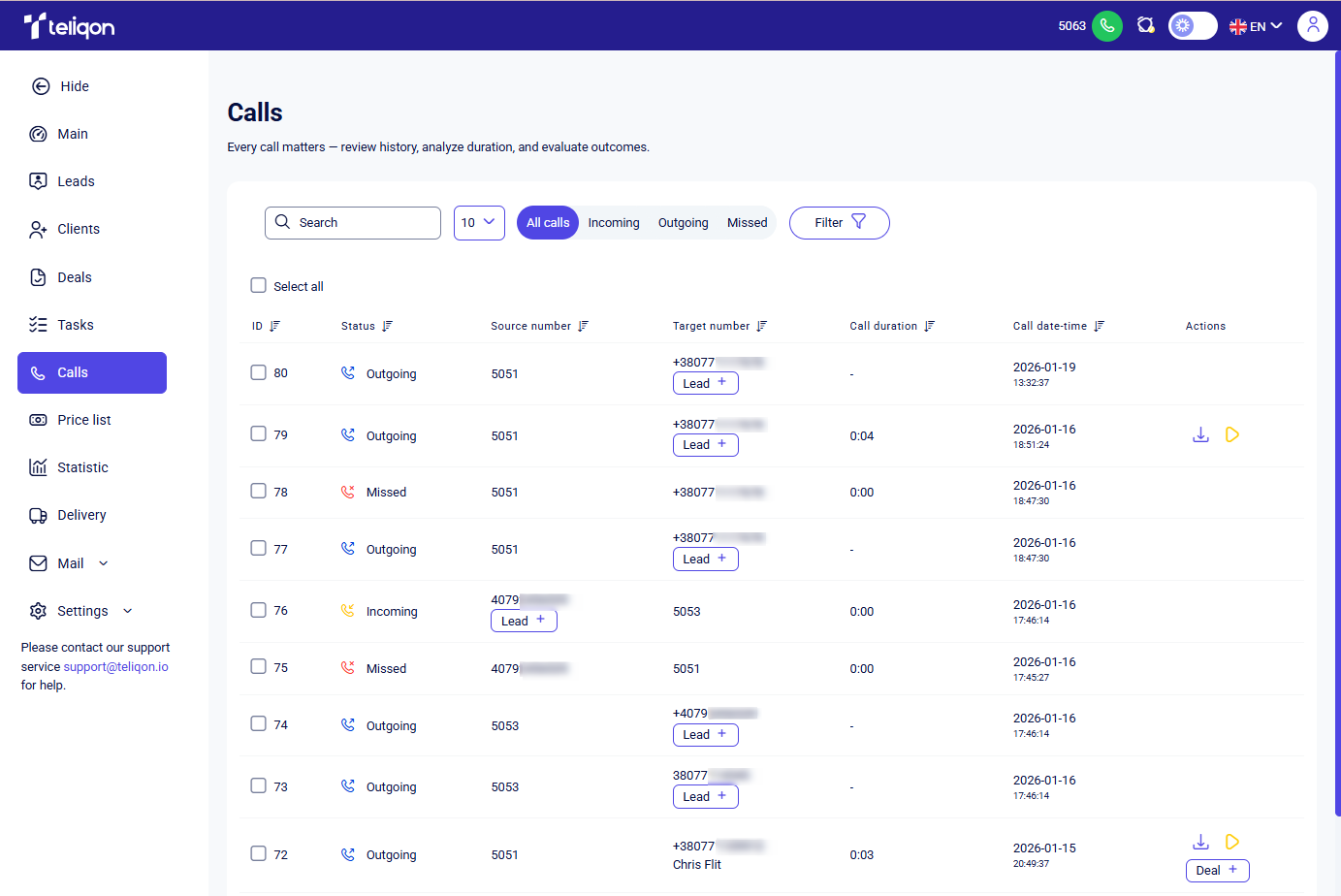Play recording for call 79

point(1232,434)
